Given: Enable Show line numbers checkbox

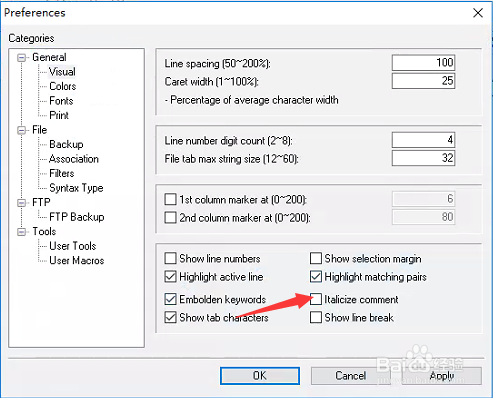Looking at the screenshot, I should [x=170, y=258].
